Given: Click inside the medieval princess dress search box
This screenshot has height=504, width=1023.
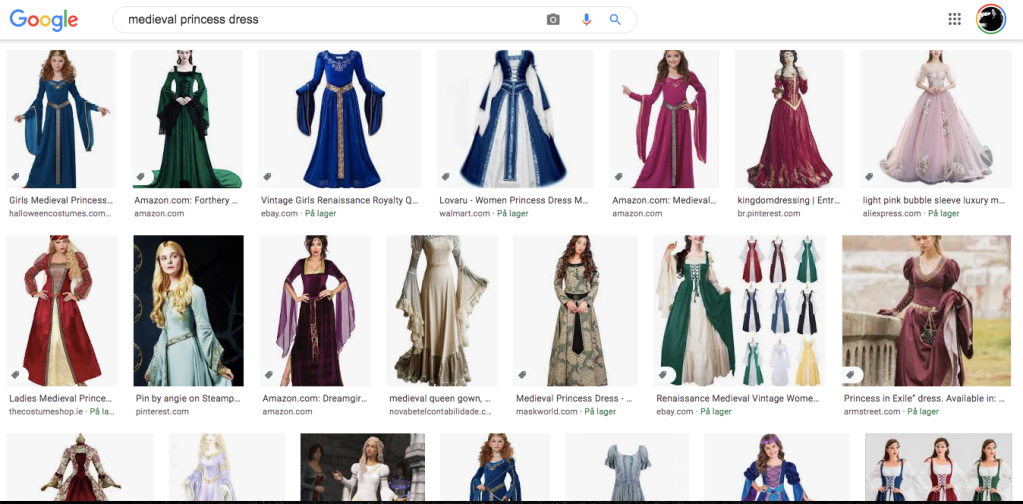Looking at the screenshot, I should [330, 20].
